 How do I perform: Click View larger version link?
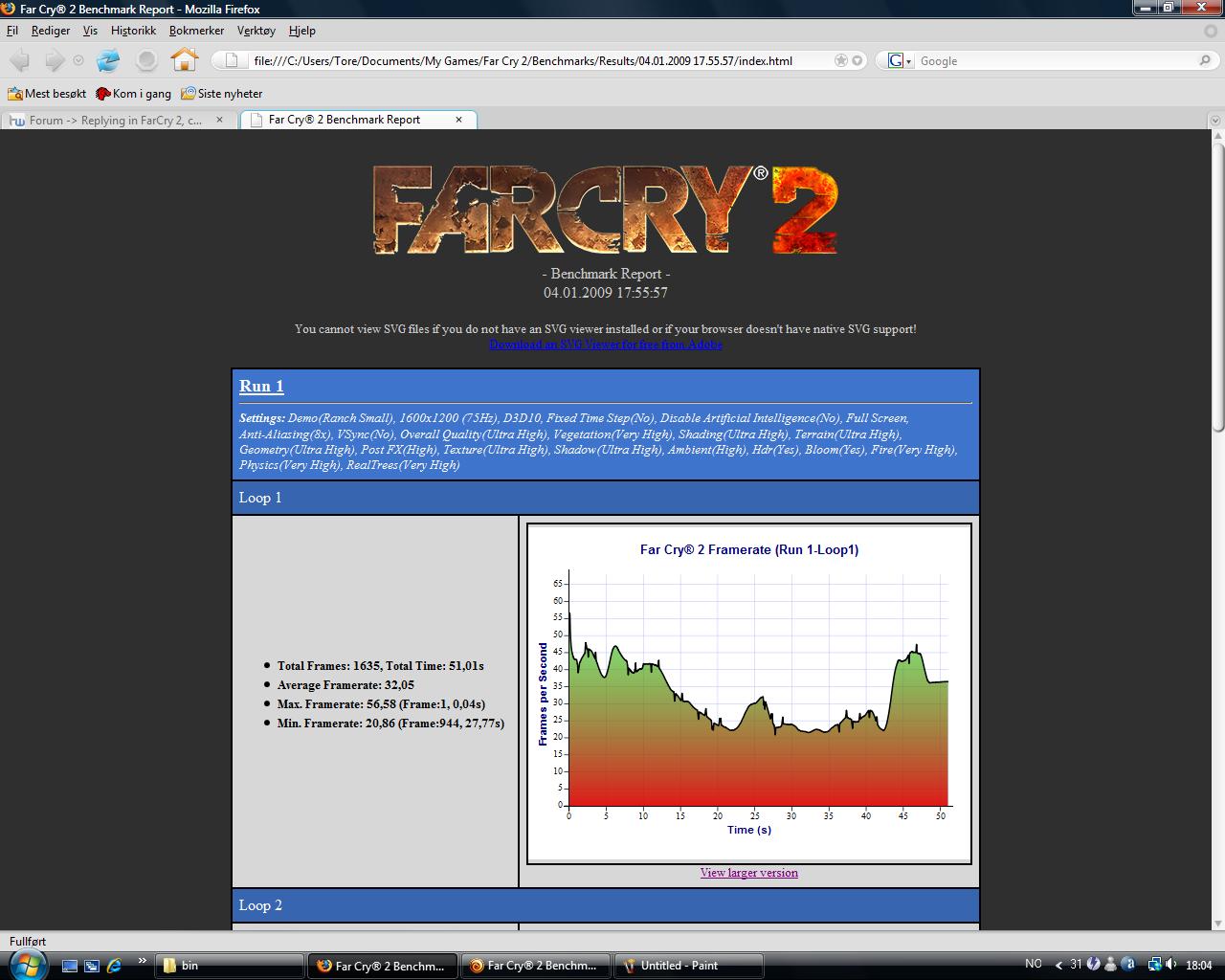[748, 873]
